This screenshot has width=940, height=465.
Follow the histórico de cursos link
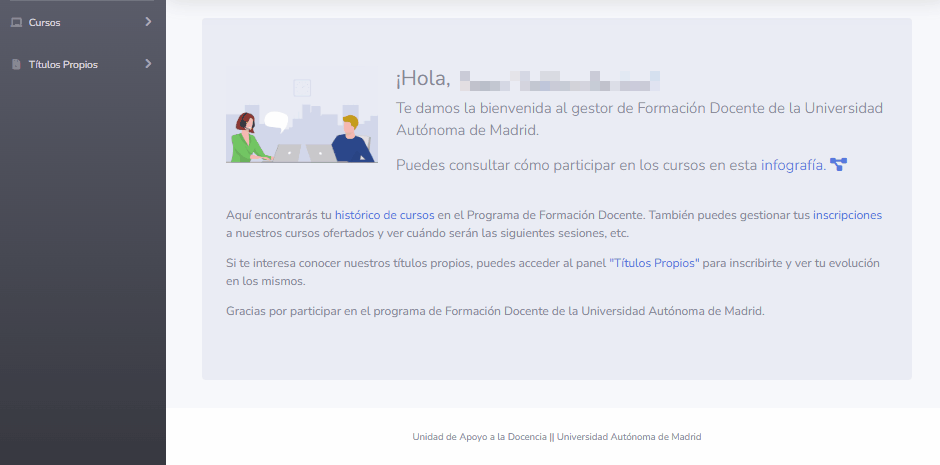(x=384, y=215)
